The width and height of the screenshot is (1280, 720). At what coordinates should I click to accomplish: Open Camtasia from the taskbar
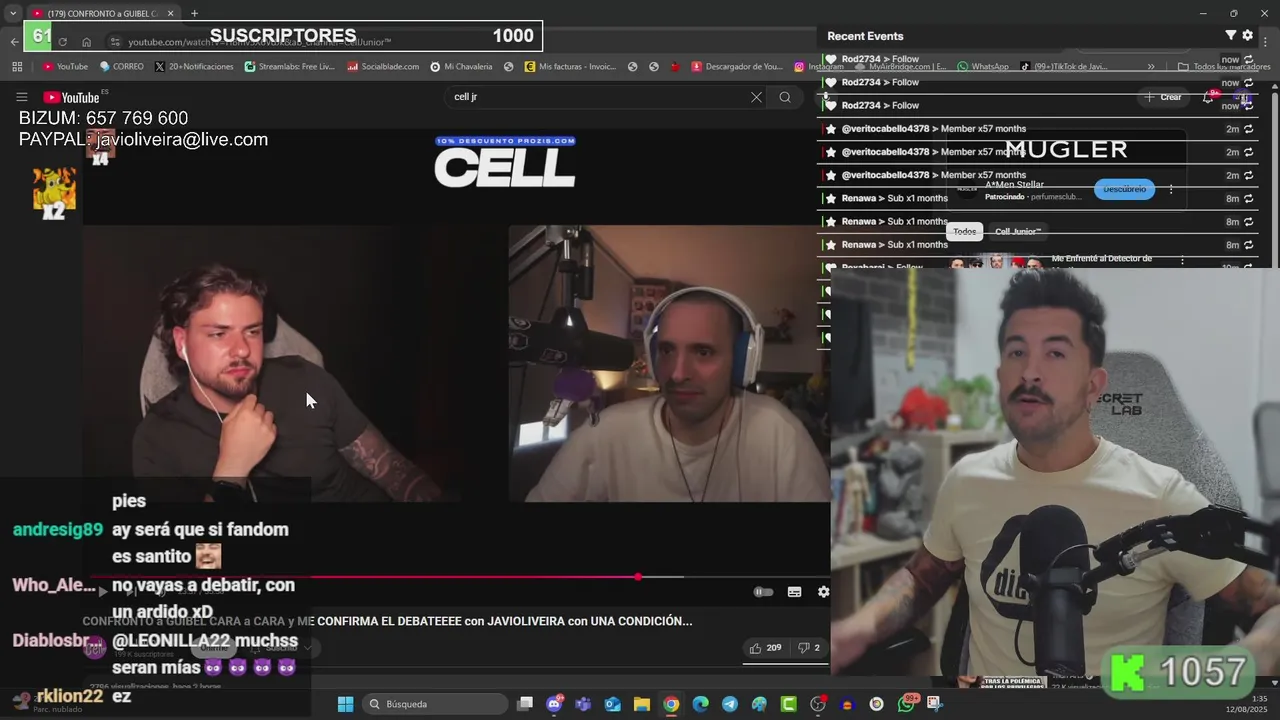(788, 704)
